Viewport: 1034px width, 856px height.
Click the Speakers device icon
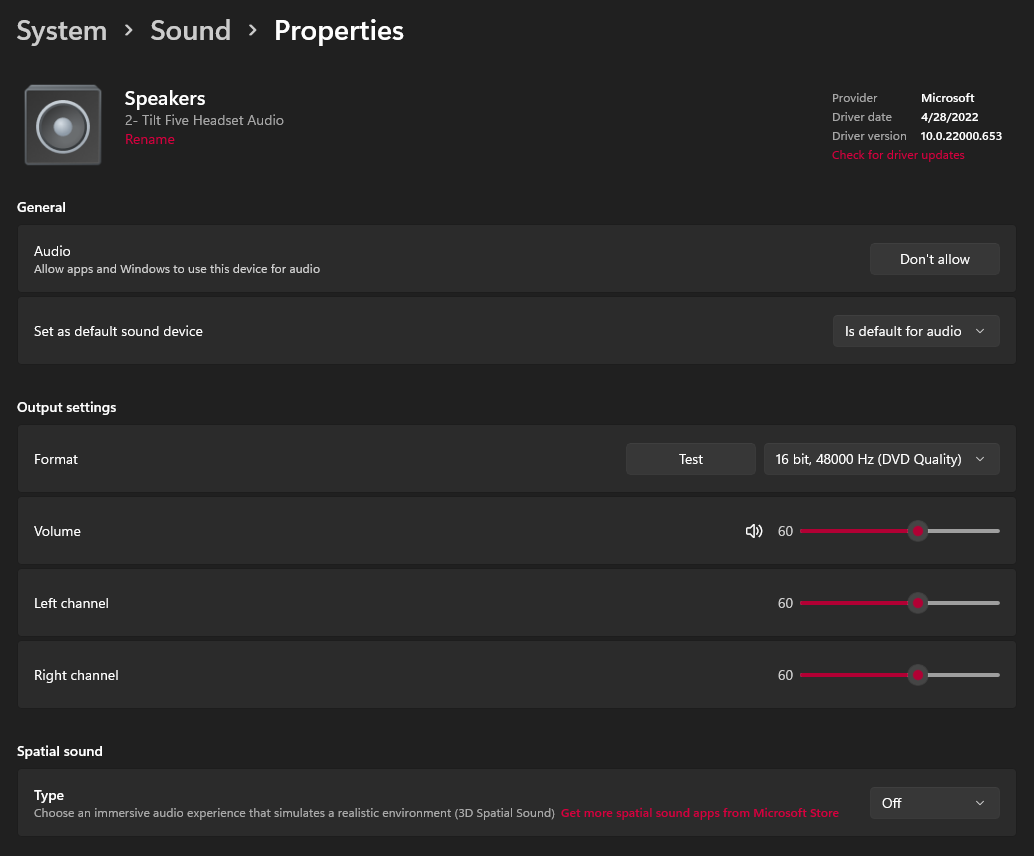(63, 125)
